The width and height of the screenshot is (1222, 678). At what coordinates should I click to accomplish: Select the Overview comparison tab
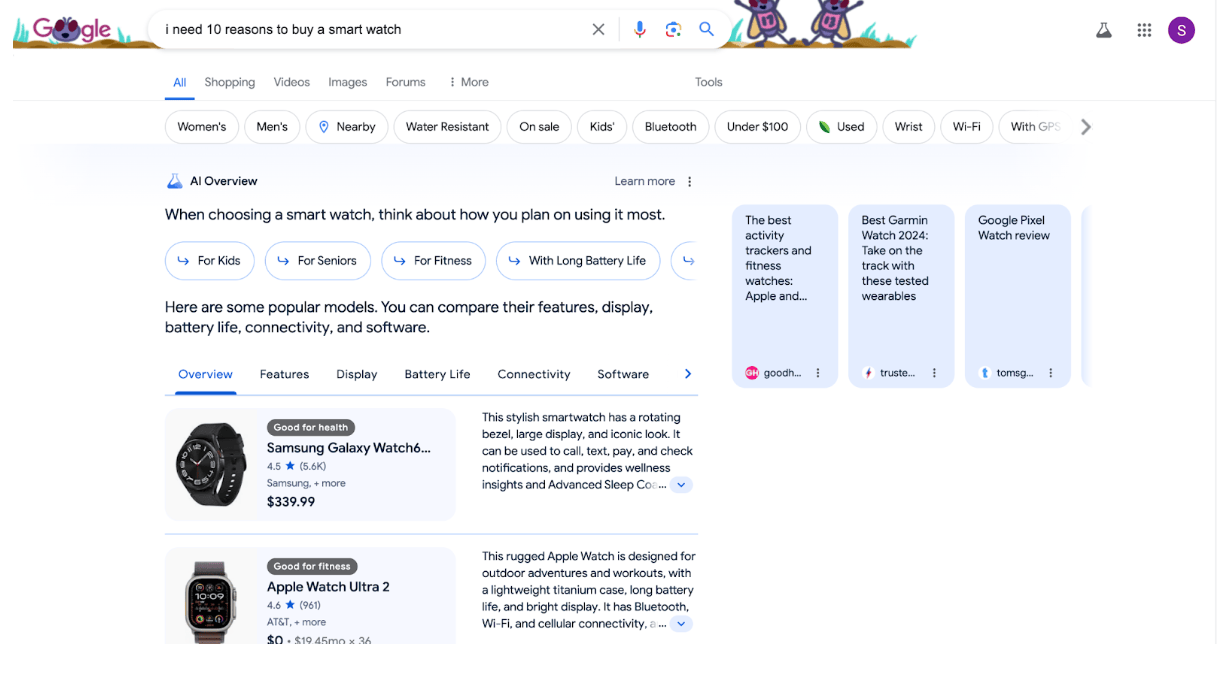[205, 374]
